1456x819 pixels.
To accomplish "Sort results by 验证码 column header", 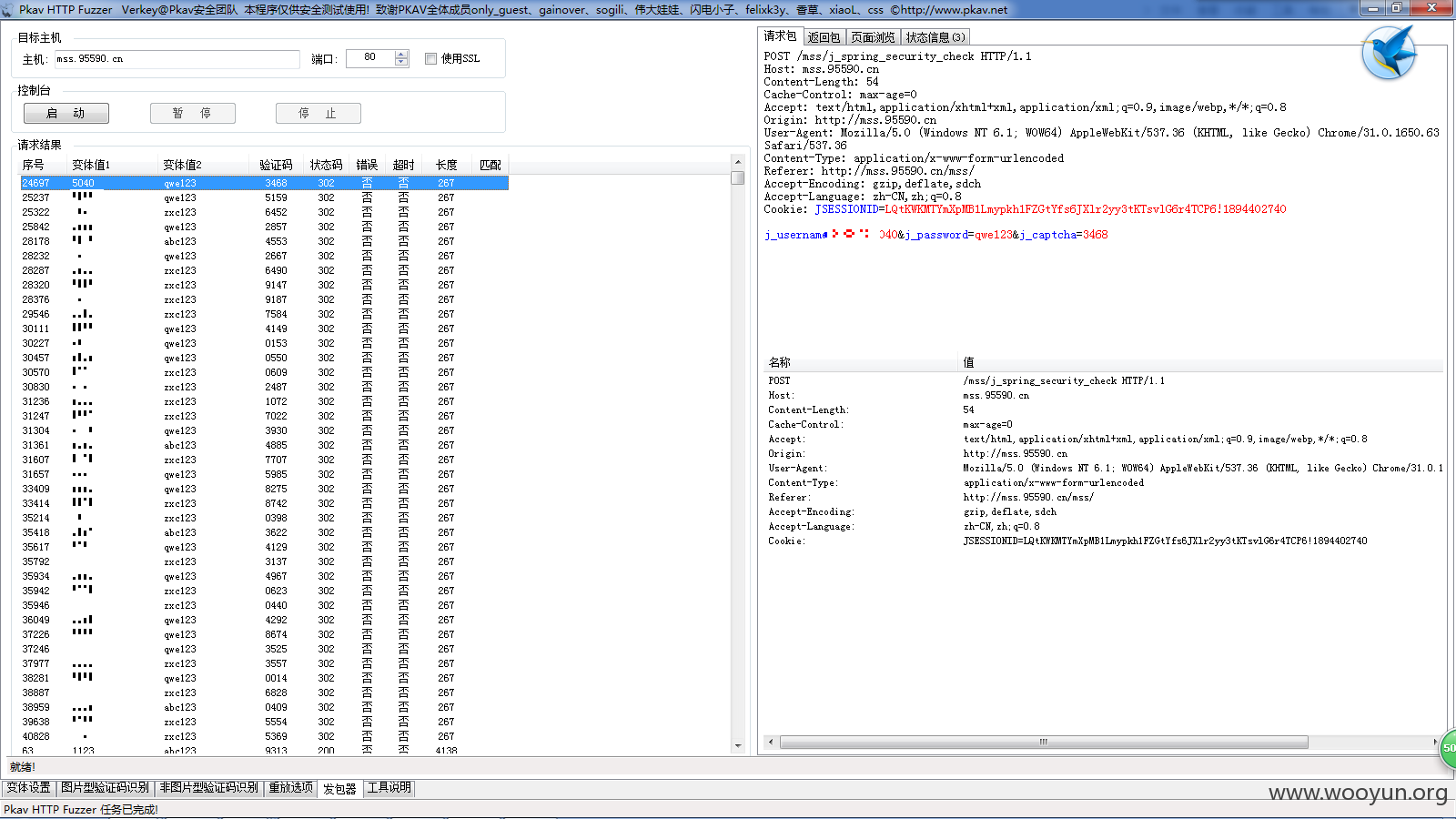I will pos(276,165).
